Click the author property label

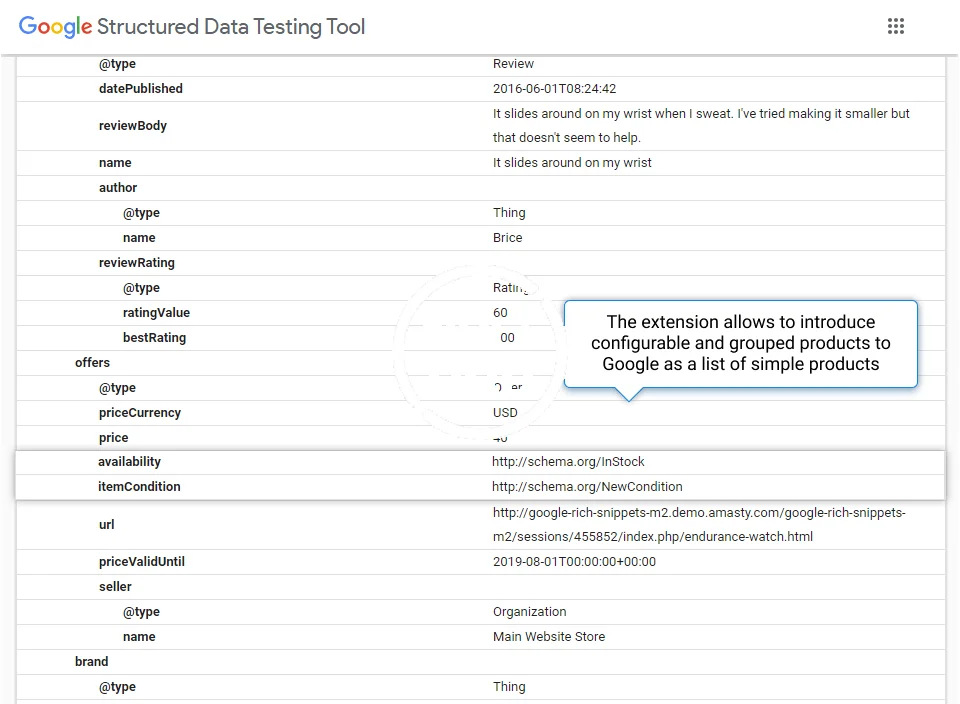click(118, 188)
